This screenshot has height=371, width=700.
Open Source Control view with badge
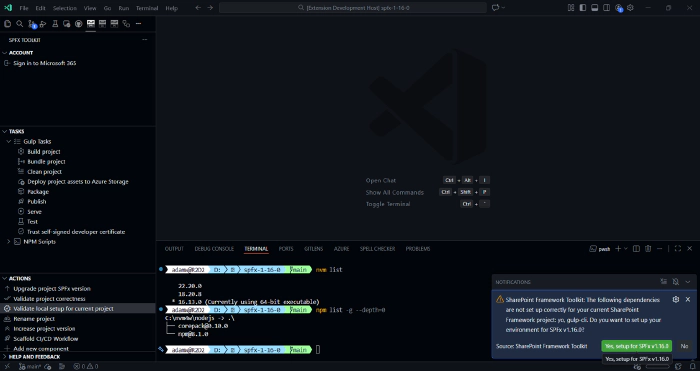click(x=31, y=24)
